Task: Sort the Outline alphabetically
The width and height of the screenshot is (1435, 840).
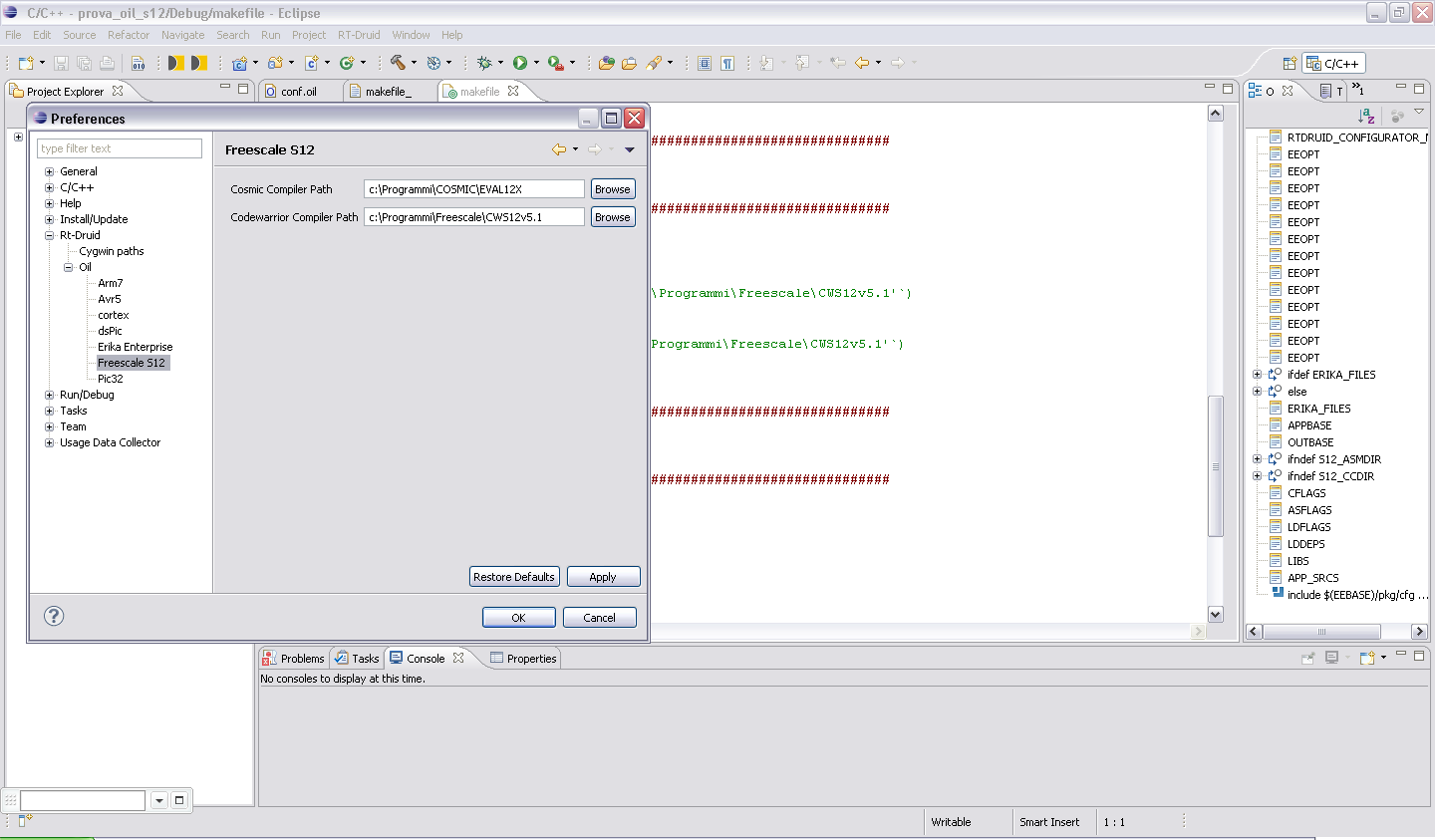Action: (1367, 117)
